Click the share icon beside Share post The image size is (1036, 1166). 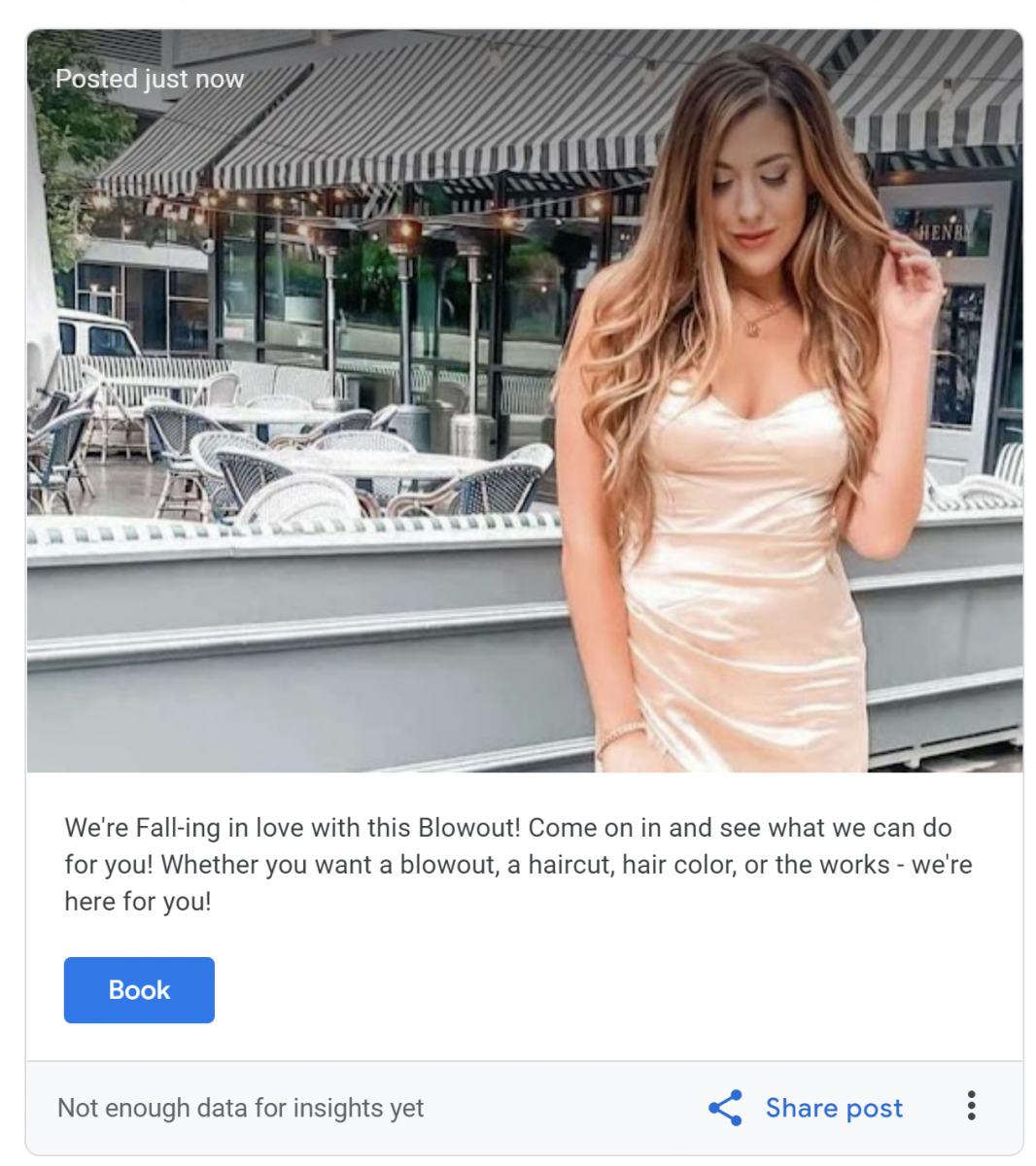[x=725, y=1108]
